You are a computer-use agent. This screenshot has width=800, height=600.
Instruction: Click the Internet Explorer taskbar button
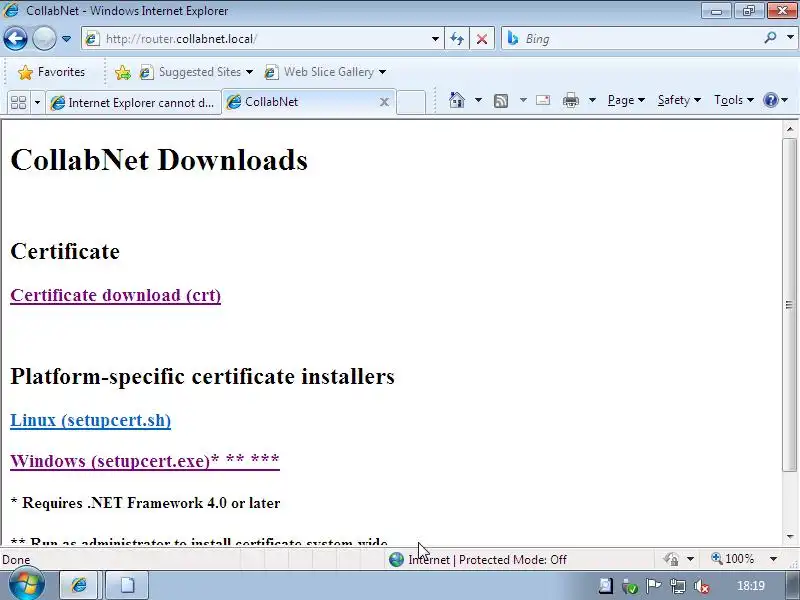(79, 585)
